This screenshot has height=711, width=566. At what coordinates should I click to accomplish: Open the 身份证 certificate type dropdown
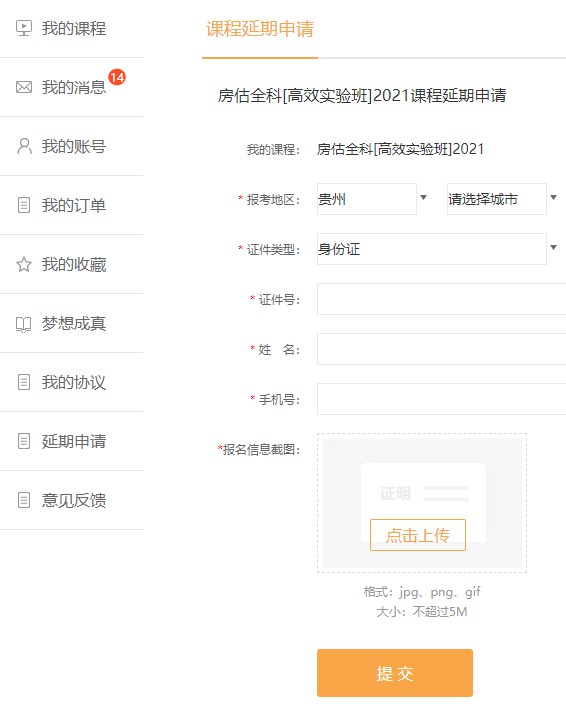tap(438, 249)
